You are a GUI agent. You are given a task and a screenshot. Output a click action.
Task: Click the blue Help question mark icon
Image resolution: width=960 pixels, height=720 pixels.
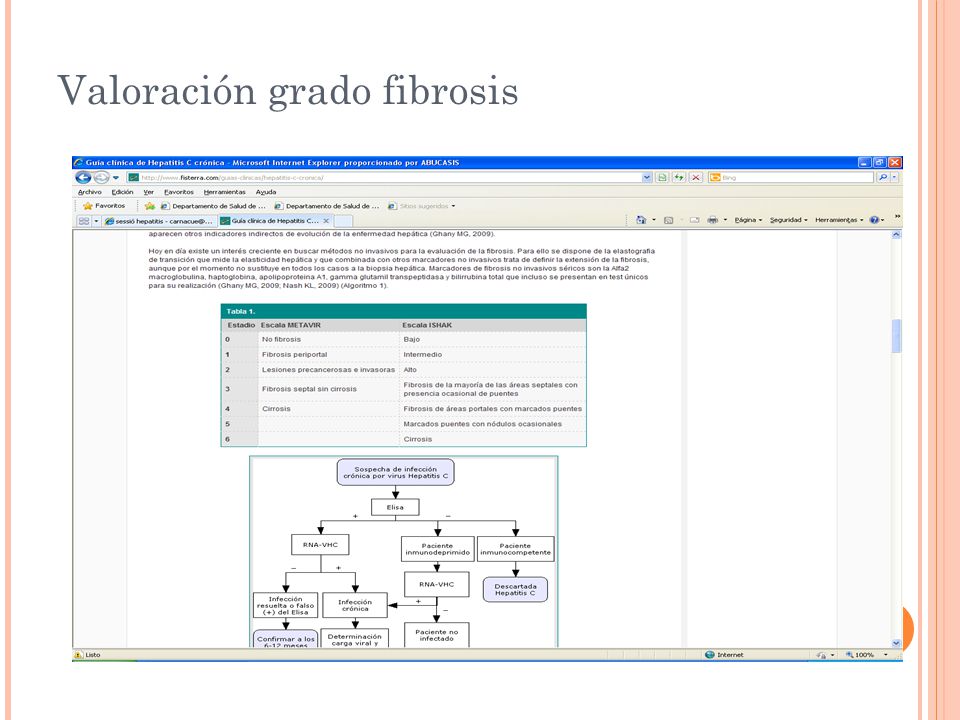click(x=874, y=220)
